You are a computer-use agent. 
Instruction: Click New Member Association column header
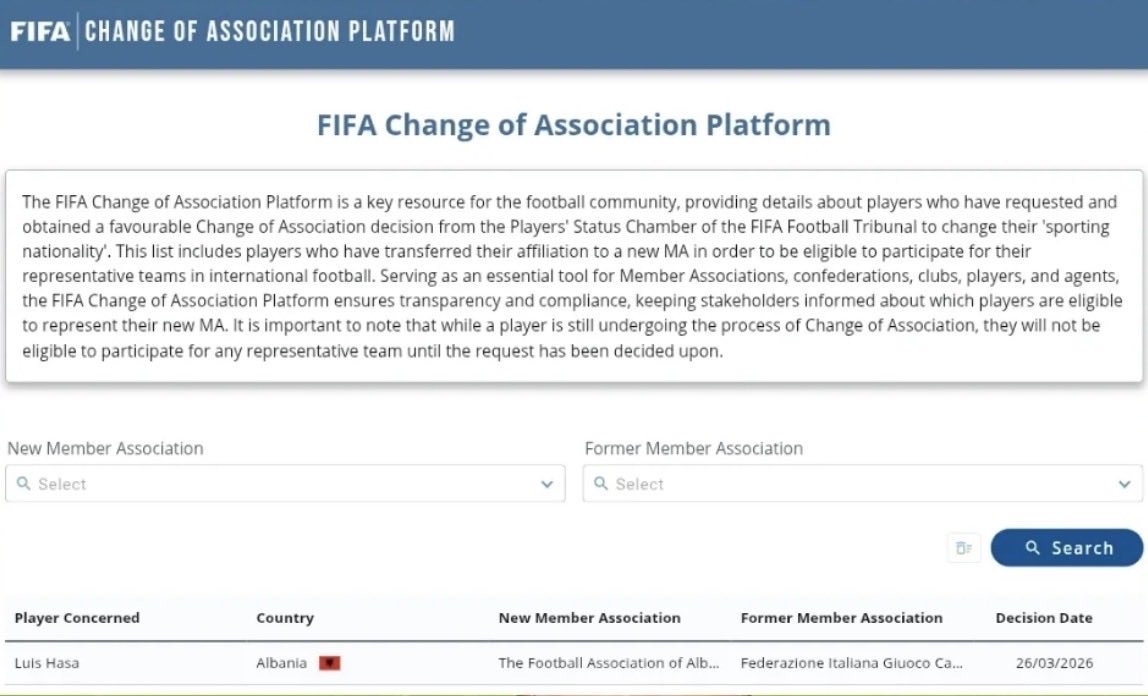pyautogui.click(x=589, y=618)
